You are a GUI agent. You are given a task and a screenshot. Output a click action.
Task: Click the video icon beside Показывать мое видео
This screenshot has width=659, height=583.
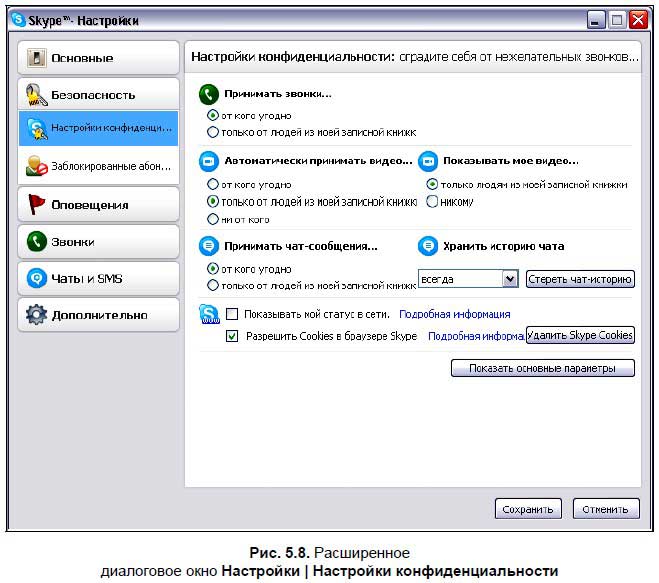tap(427, 160)
